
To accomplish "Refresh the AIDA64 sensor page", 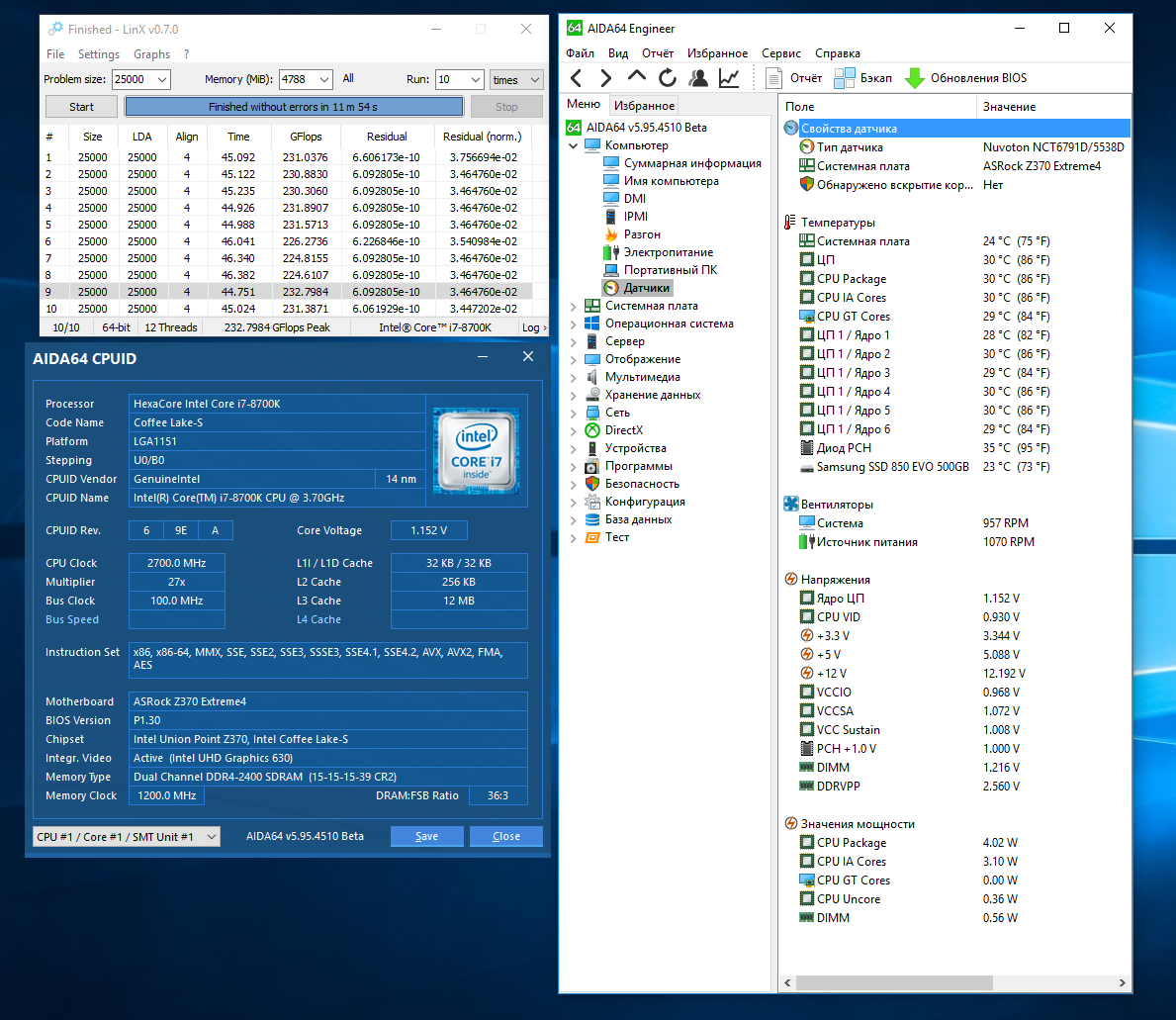I will (668, 78).
